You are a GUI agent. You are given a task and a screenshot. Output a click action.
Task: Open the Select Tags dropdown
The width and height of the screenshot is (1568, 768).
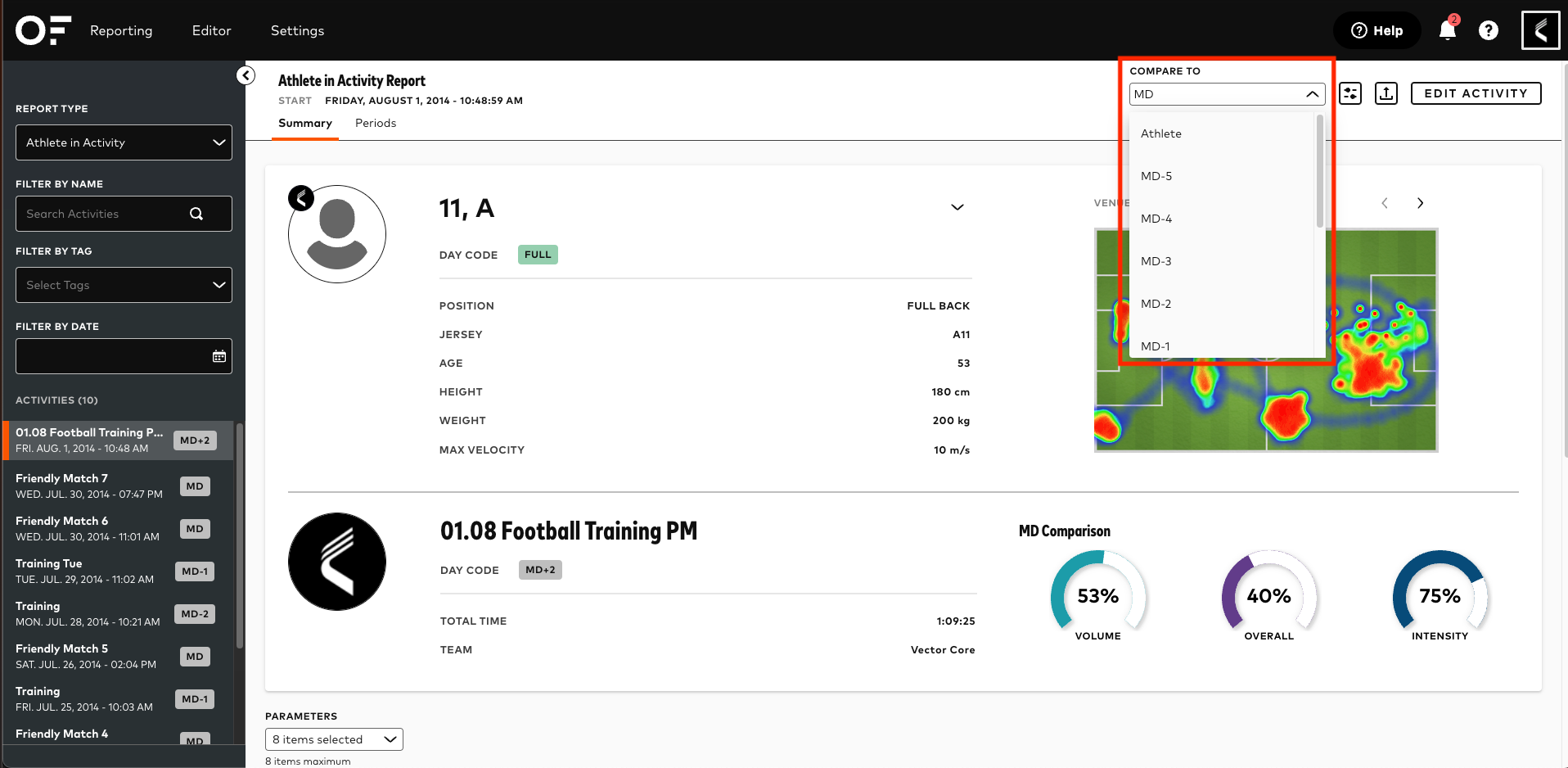coord(123,285)
